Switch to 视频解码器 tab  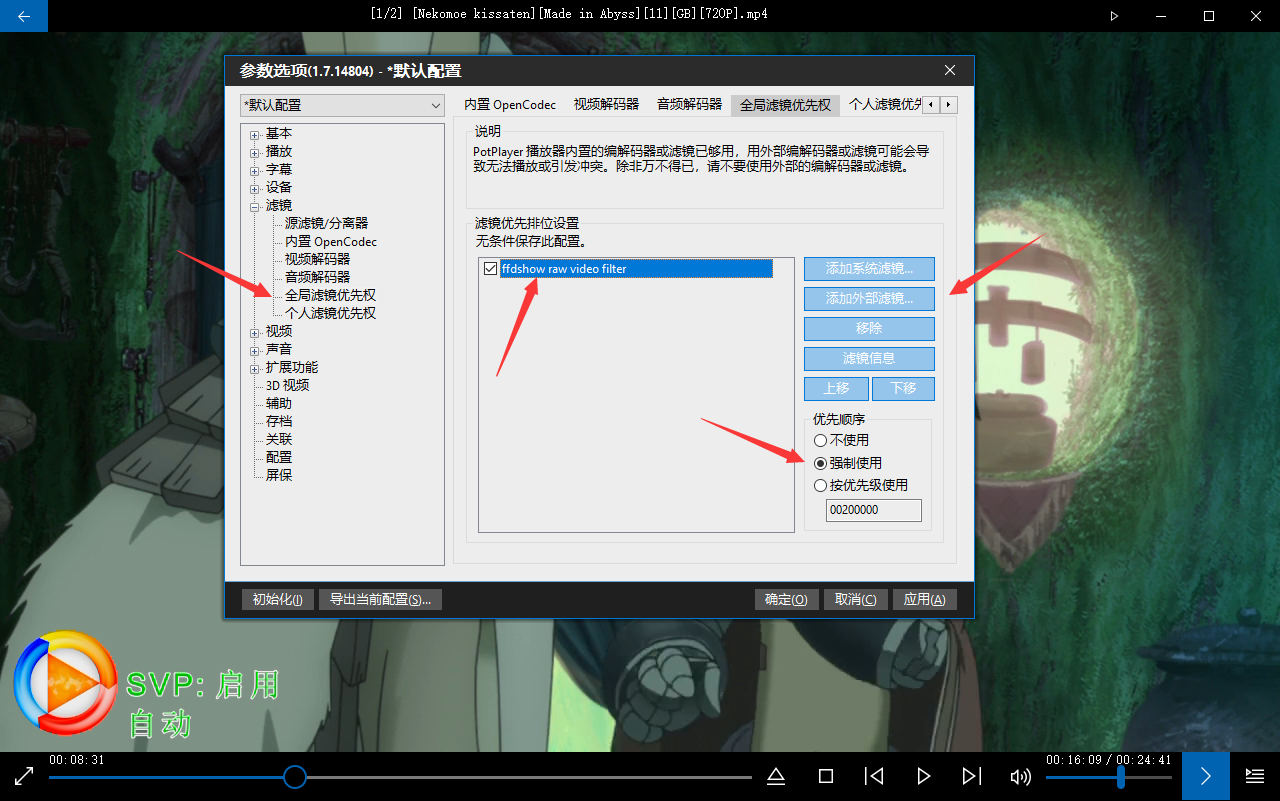pos(606,104)
